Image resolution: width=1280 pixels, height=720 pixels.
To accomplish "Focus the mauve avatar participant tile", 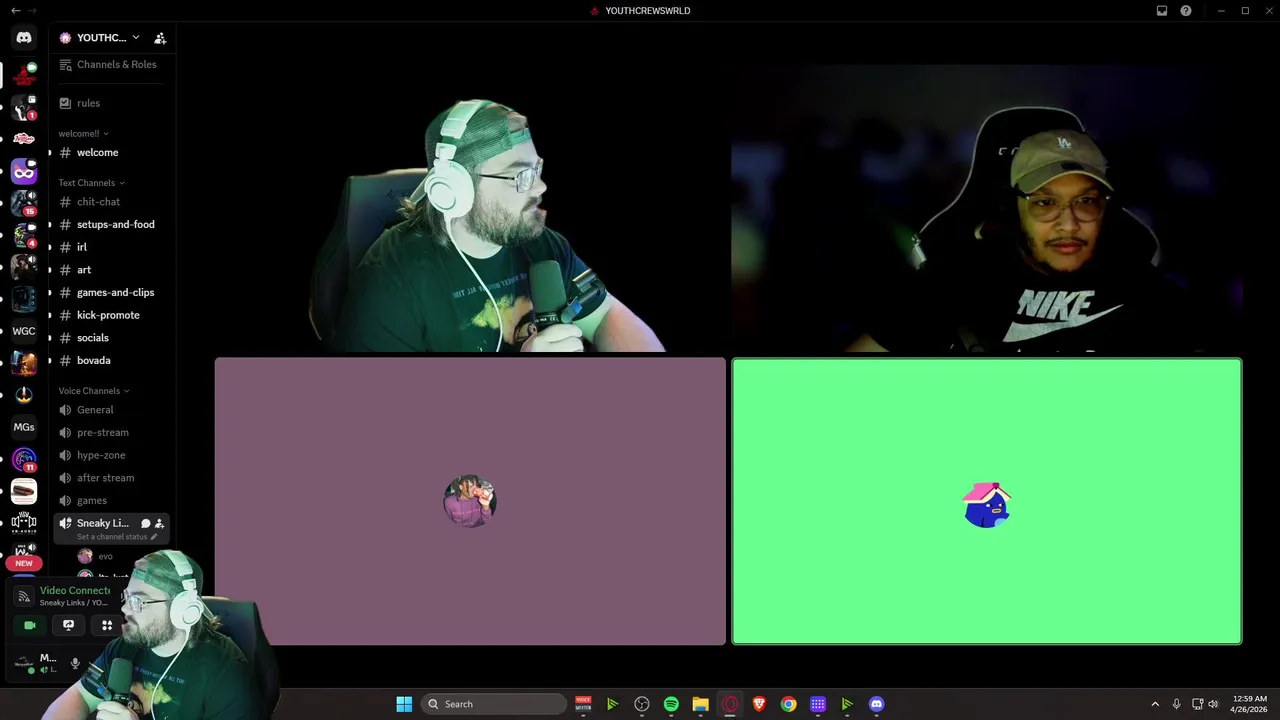I will pos(470,501).
